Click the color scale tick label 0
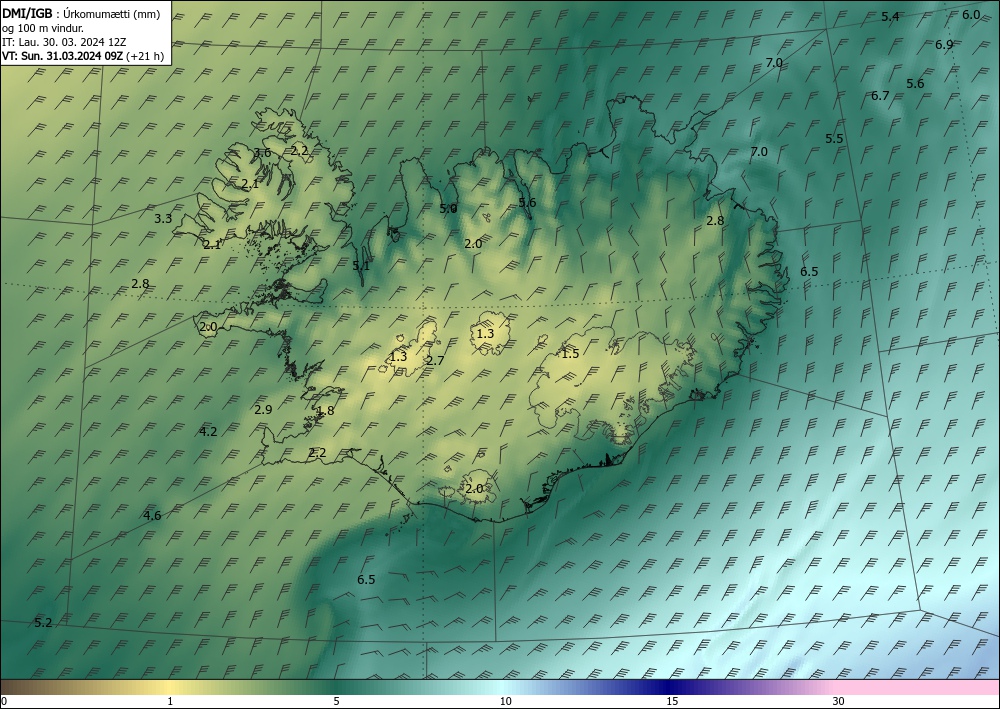The image size is (1000, 709). pyautogui.click(x=4, y=701)
